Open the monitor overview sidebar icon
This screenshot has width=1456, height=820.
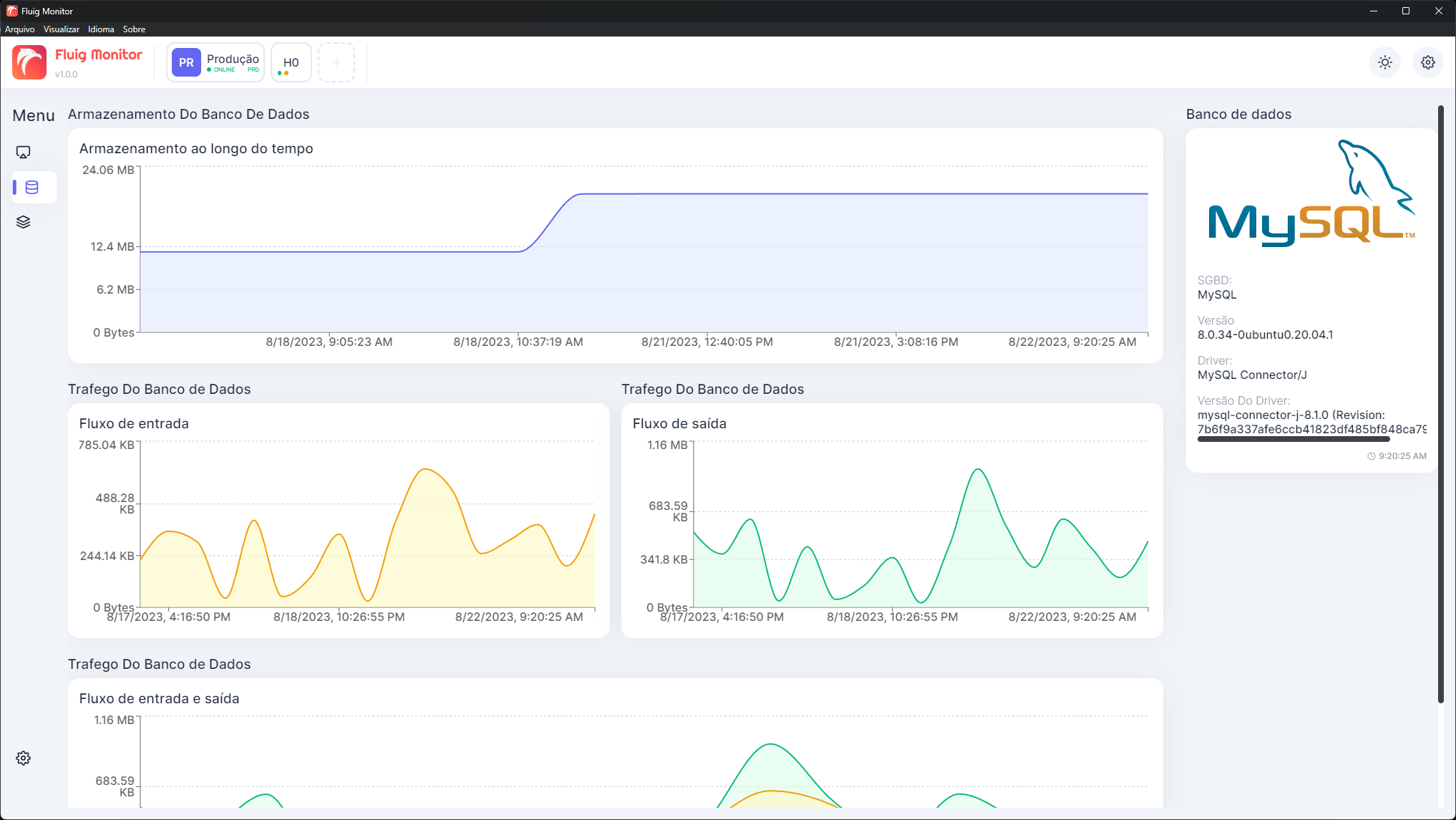24,153
